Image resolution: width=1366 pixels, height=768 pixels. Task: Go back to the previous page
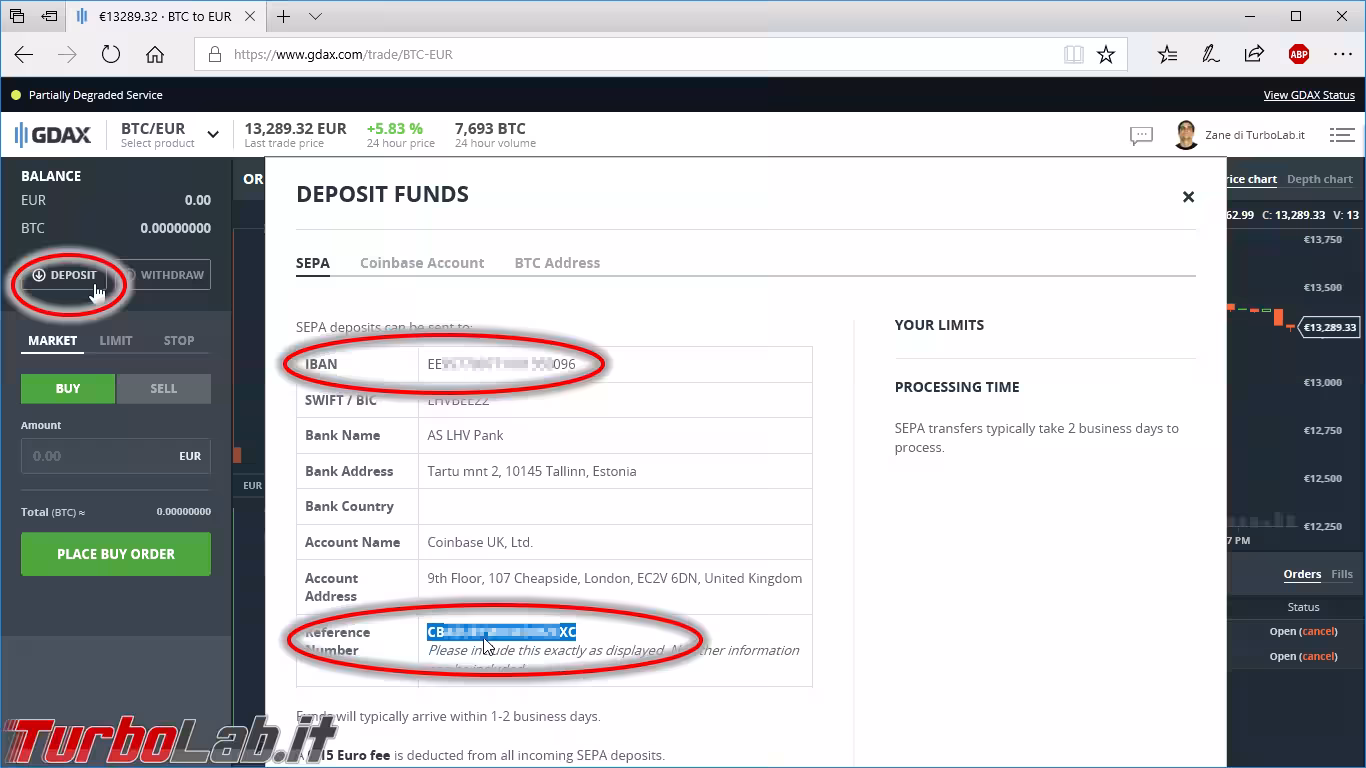(x=24, y=55)
